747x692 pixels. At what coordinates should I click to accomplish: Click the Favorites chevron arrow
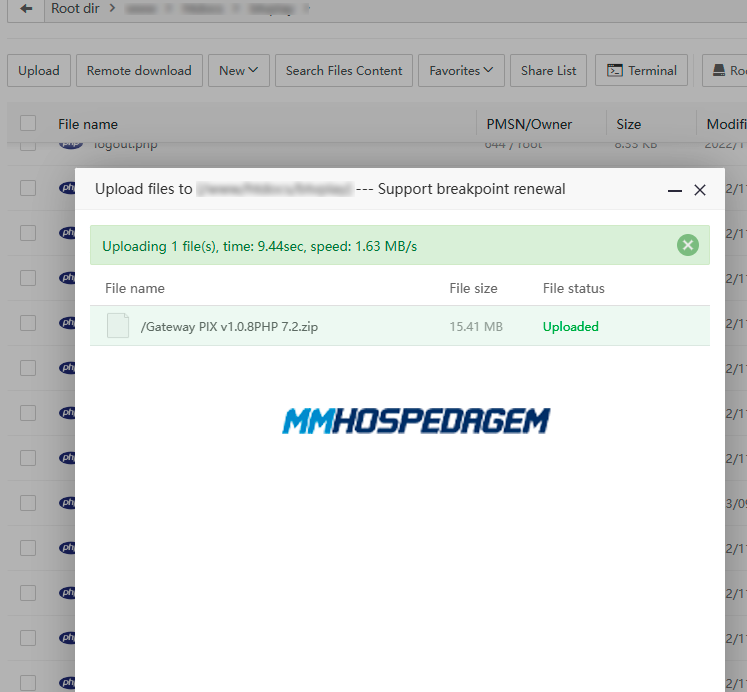click(488, 70)
